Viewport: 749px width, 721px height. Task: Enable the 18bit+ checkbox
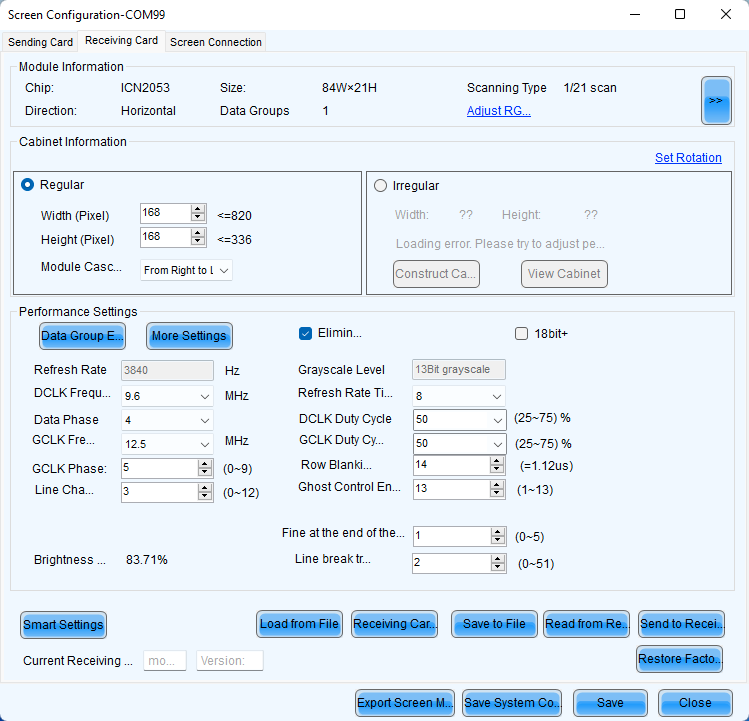click(x=521, y=334)
